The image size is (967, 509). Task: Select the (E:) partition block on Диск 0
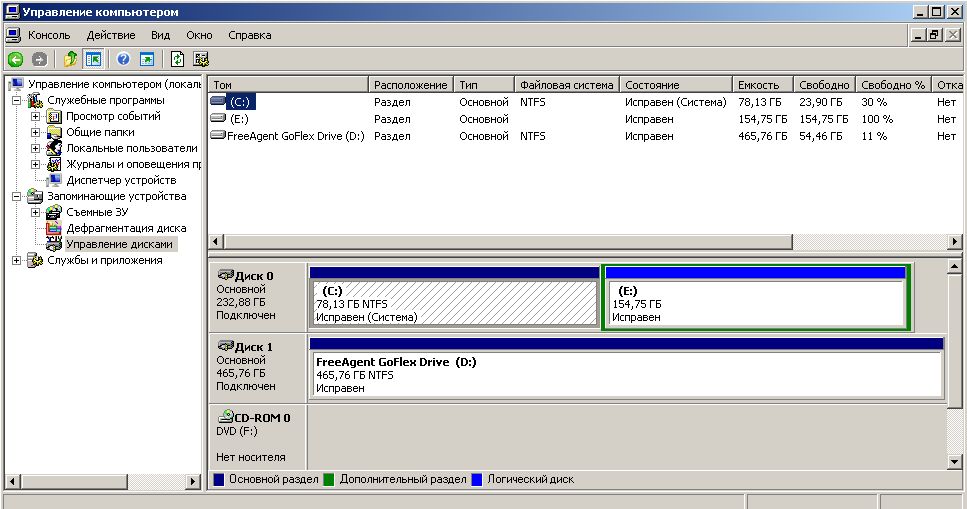pos(755,303)
